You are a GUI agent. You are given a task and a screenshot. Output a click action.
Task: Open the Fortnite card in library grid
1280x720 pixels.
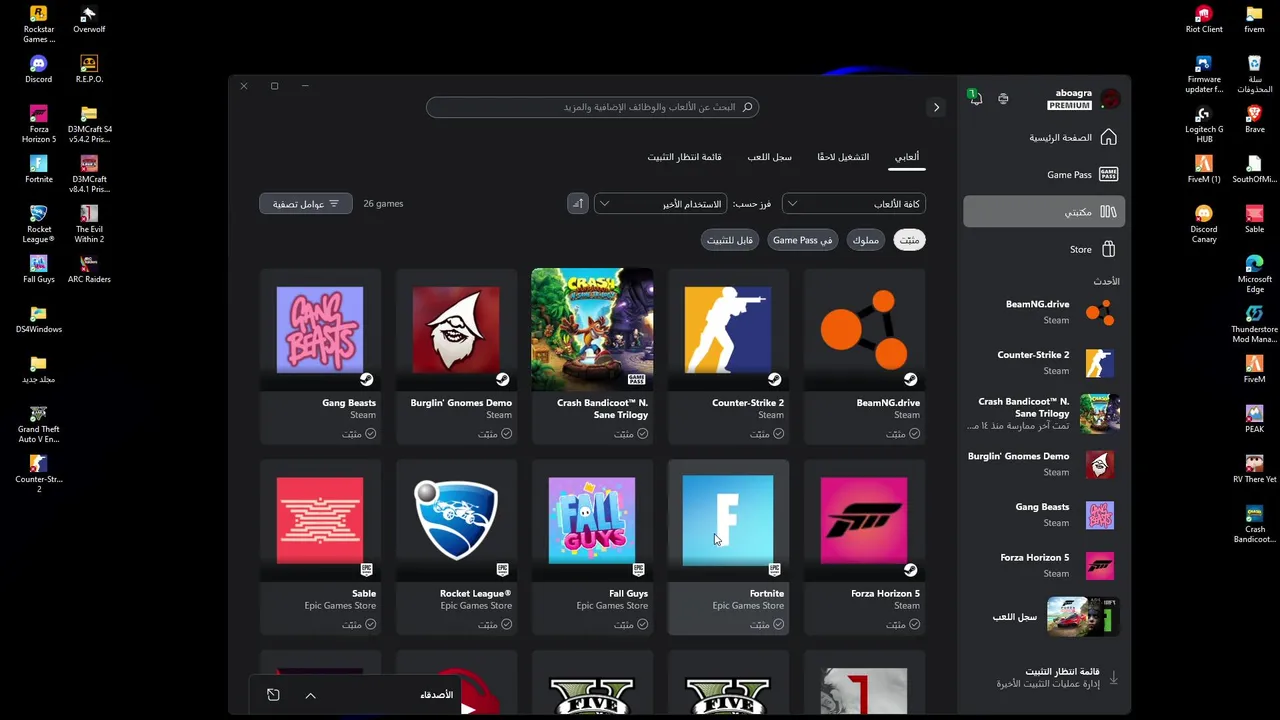pos(728,547)
